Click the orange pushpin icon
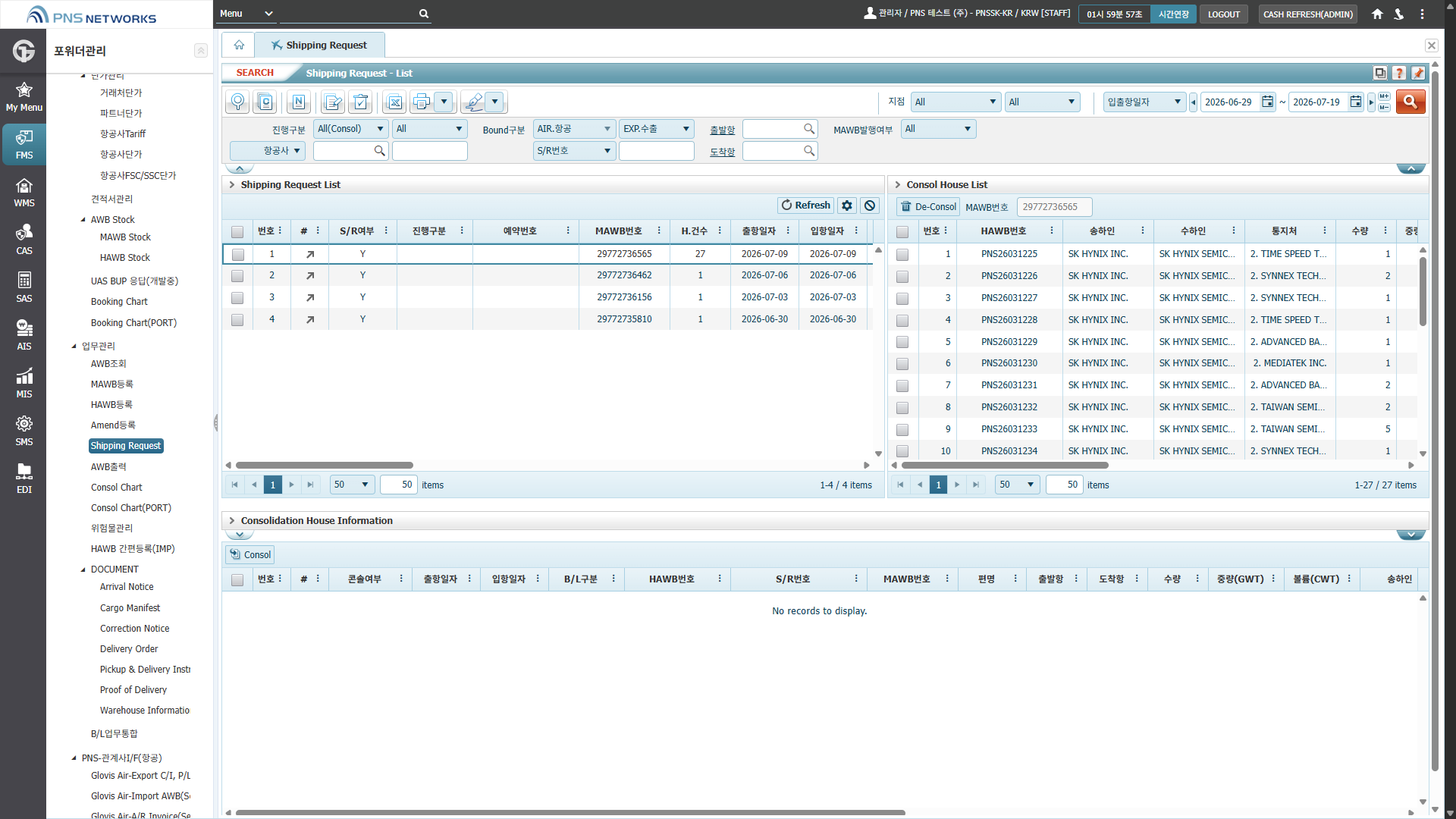This screenshot has height=819, width=1456. pos(1418,73)
